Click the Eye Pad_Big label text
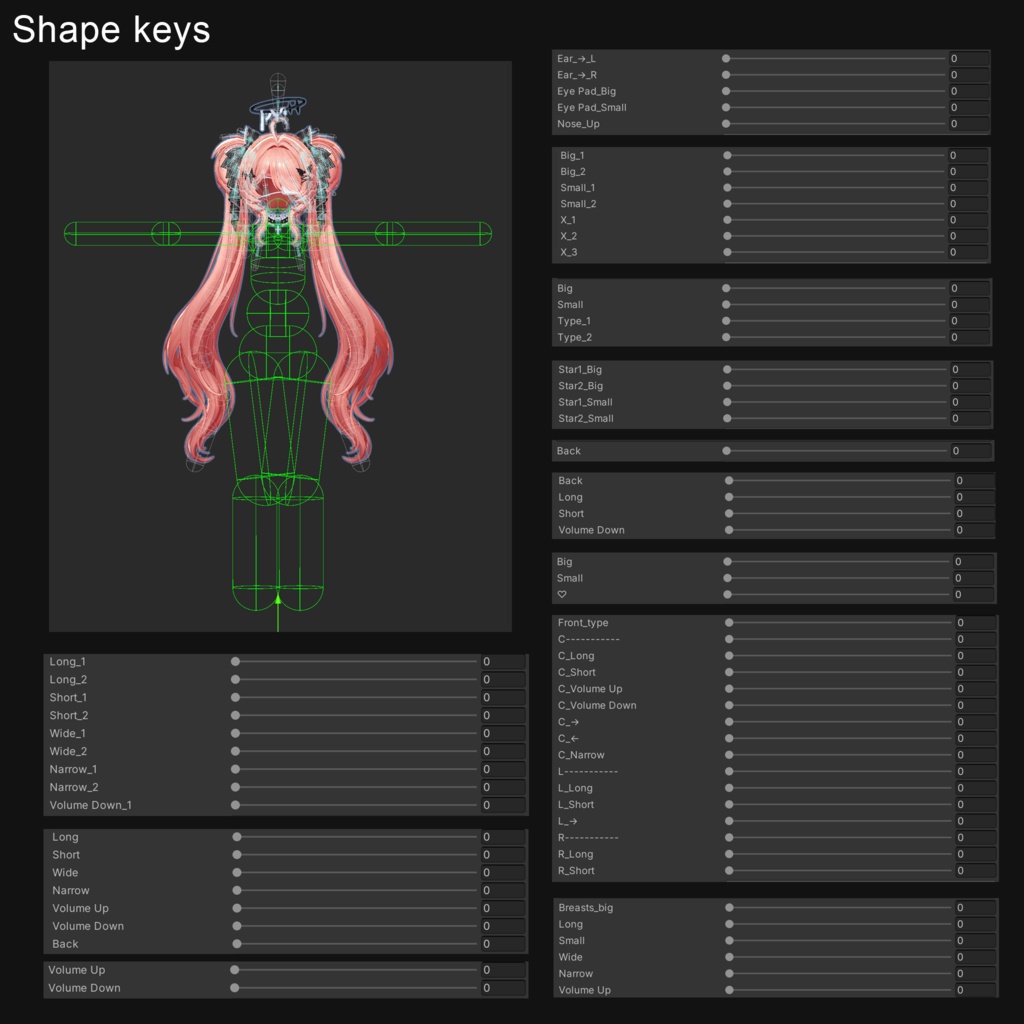 tap(586, 91)
